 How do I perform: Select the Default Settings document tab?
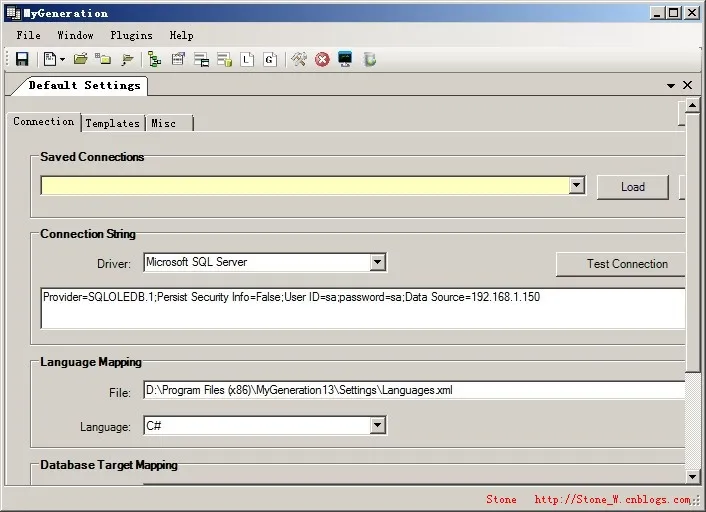(84, 86)
